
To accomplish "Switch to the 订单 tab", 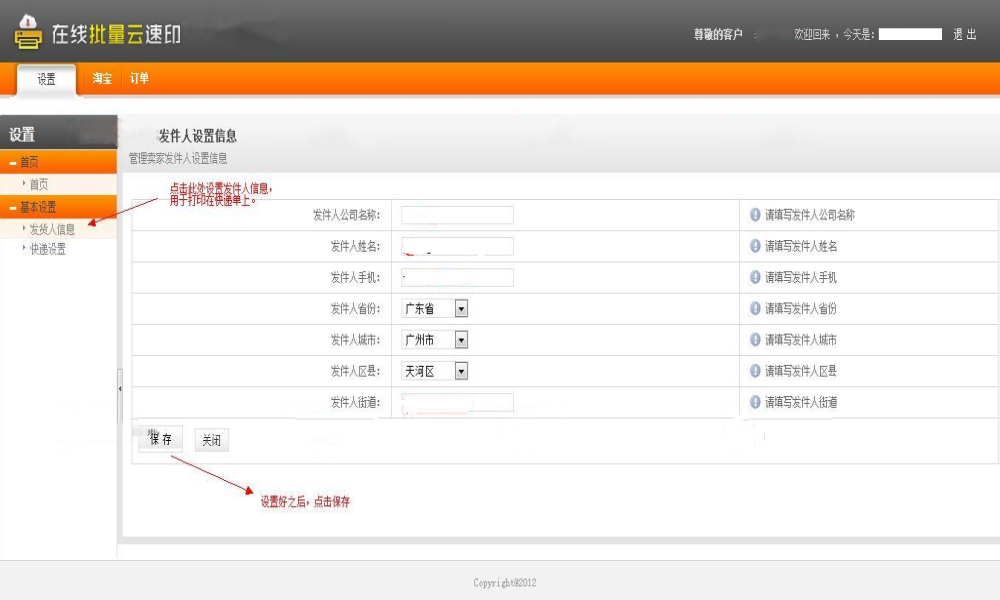I will coord(139,78).
